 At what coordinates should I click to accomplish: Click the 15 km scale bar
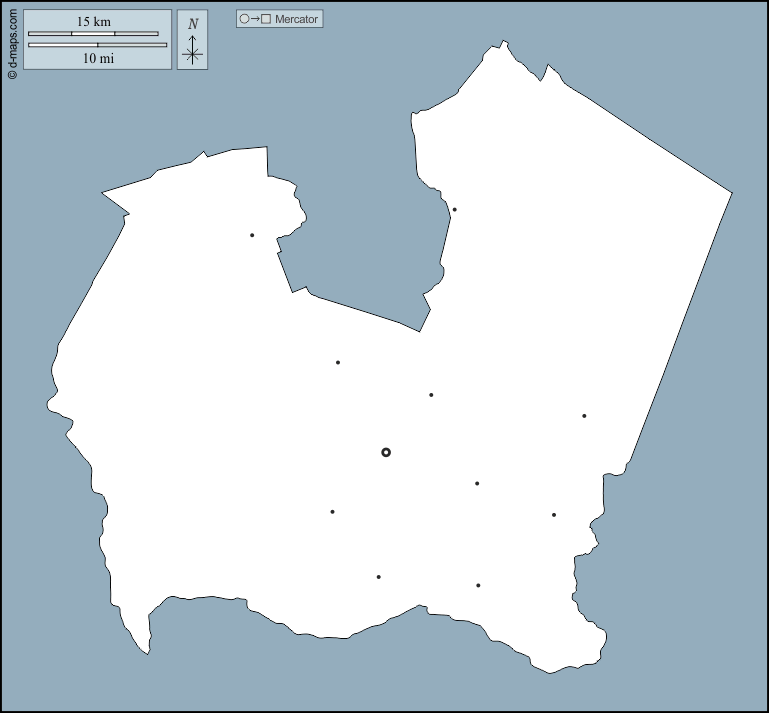point(93,34)
